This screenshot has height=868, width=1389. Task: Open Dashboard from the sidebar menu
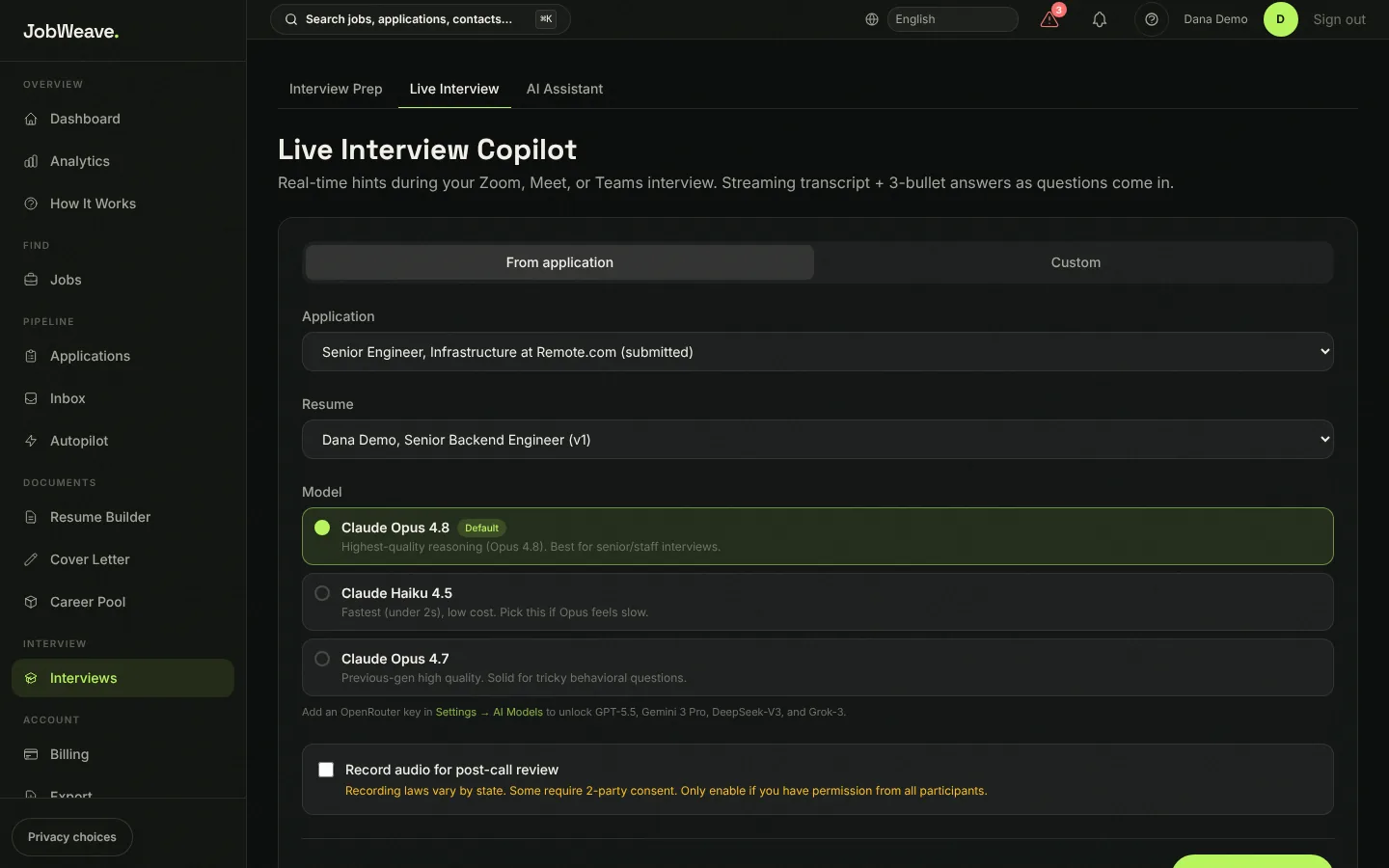123,119
